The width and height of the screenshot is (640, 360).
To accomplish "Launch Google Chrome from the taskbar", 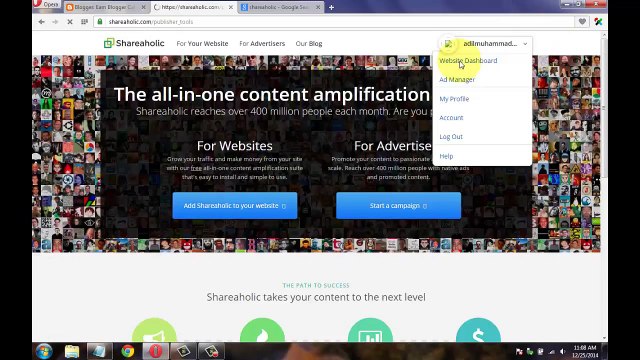I will coord(128,351).
